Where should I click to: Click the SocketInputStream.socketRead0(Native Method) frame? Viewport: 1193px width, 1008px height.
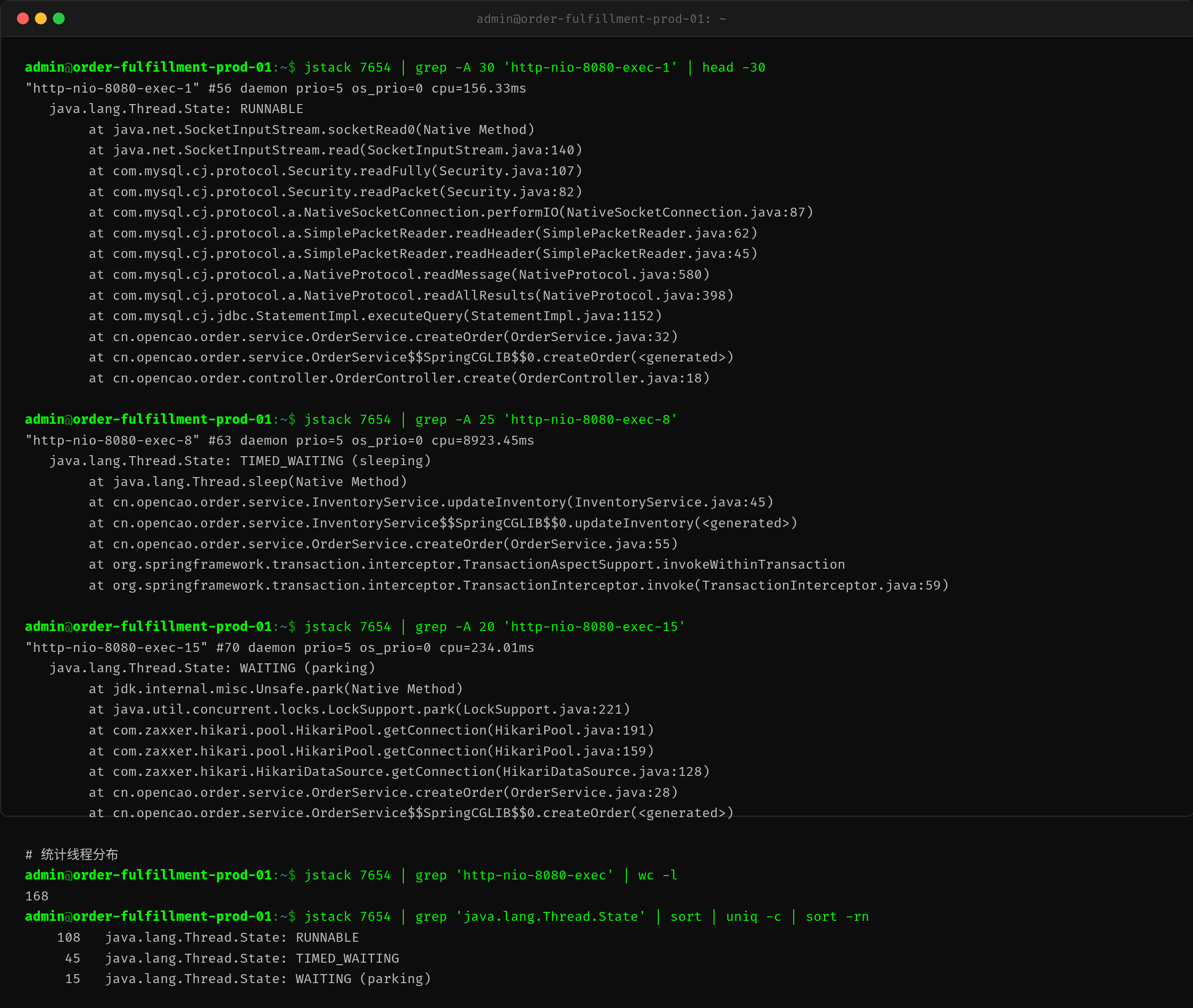pyautogui.click(x=311, y=129)
